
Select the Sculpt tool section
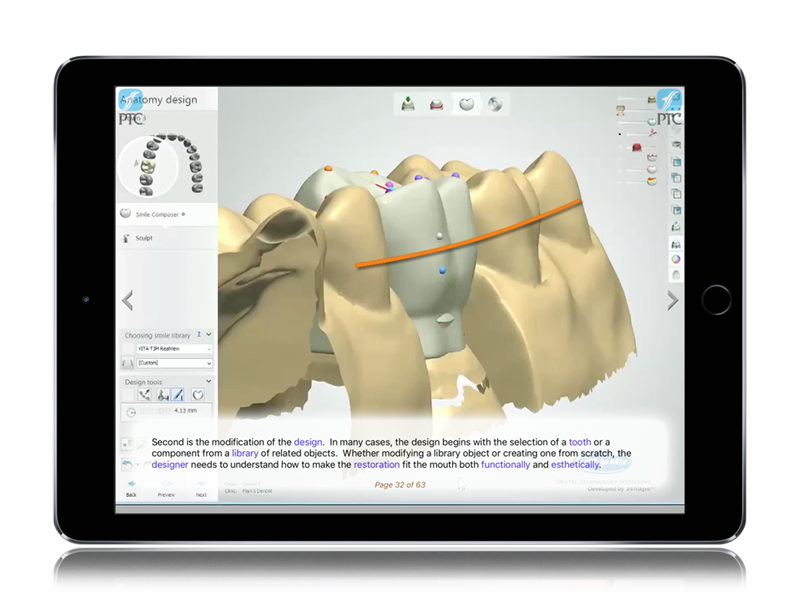click(x=144, y=238)
